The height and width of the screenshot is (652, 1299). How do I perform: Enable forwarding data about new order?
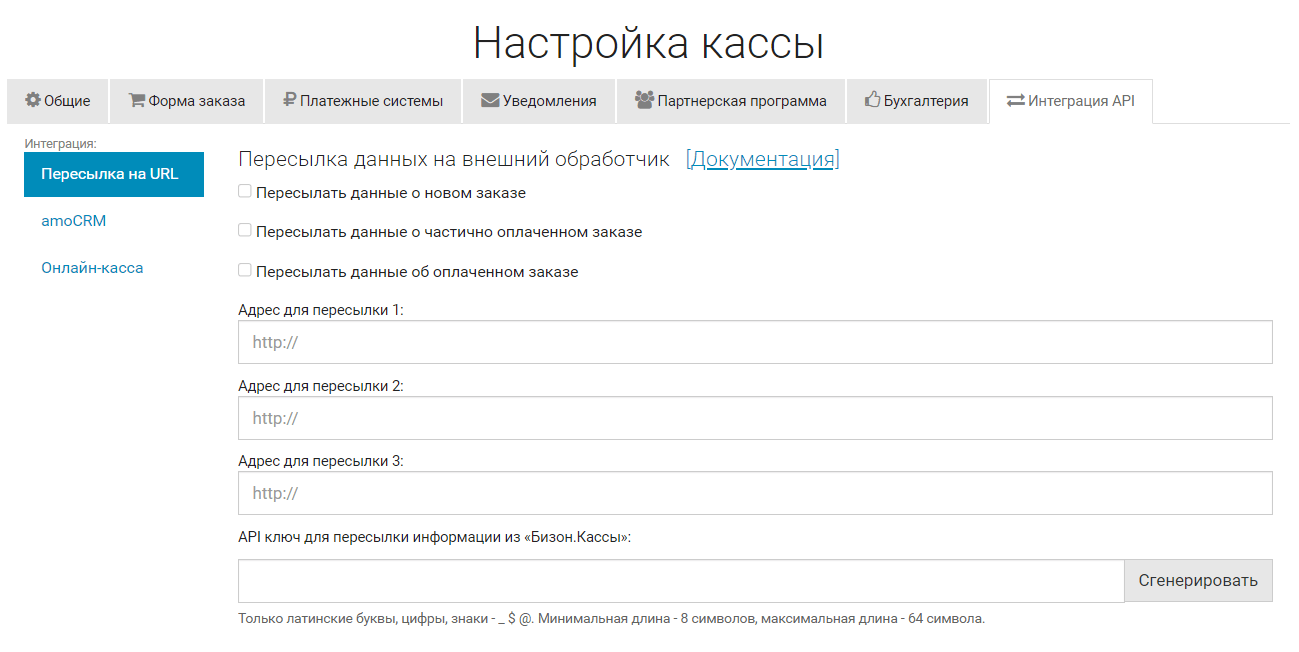click(x=245, y=191)
